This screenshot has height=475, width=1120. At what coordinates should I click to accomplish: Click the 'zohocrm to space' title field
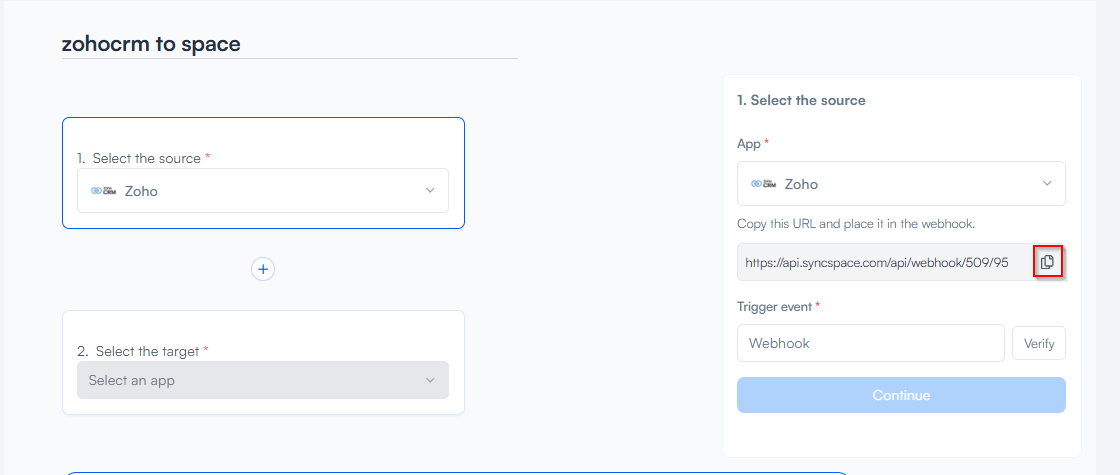(151, 44)
